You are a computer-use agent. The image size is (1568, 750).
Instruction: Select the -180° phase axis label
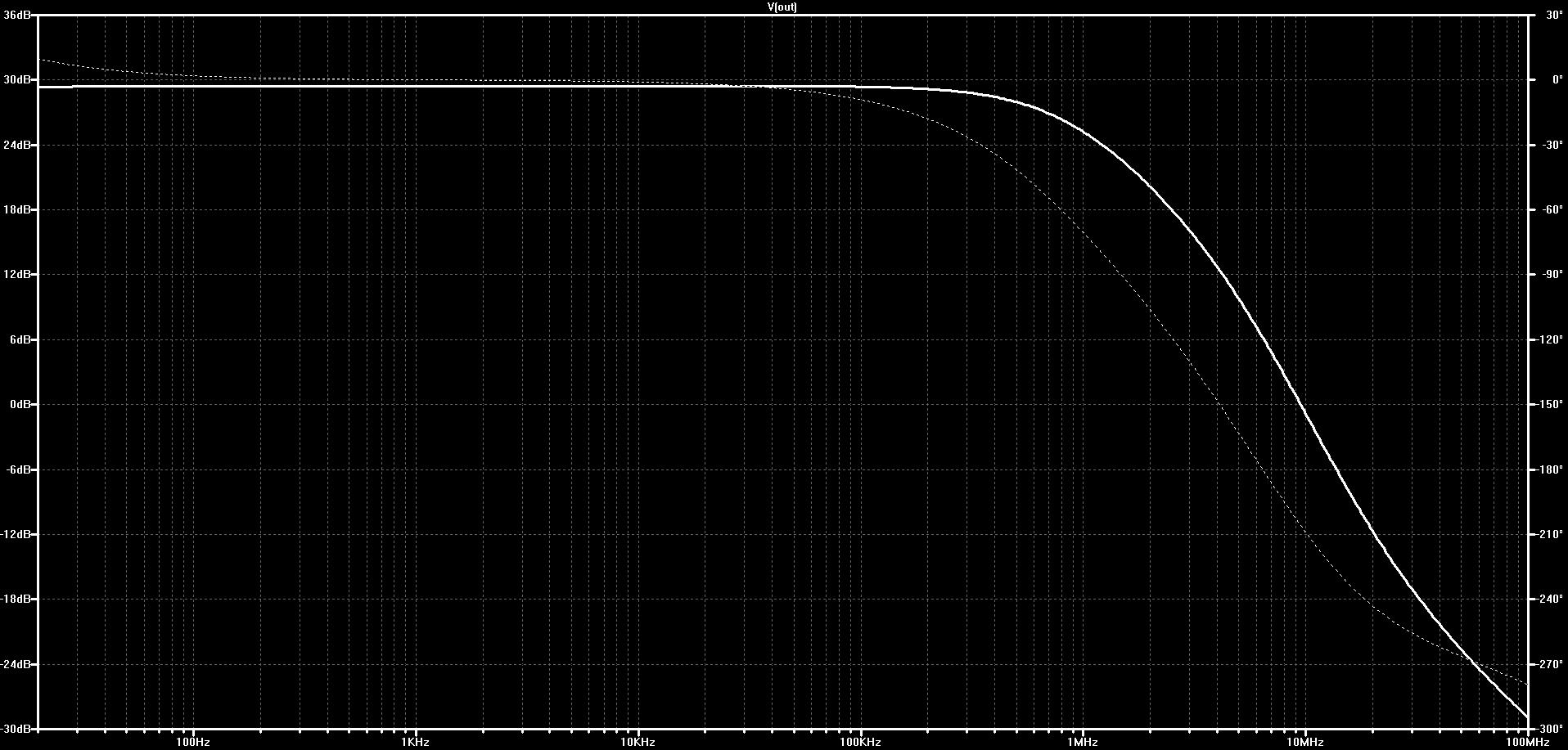click(1548, 469)
